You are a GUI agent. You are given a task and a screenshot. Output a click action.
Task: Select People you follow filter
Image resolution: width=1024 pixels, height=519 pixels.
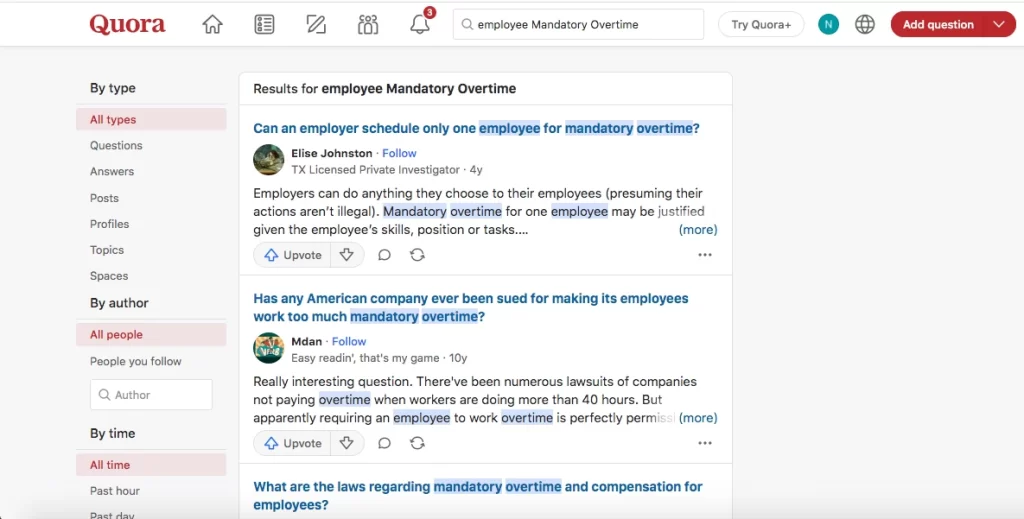[136, 361]
